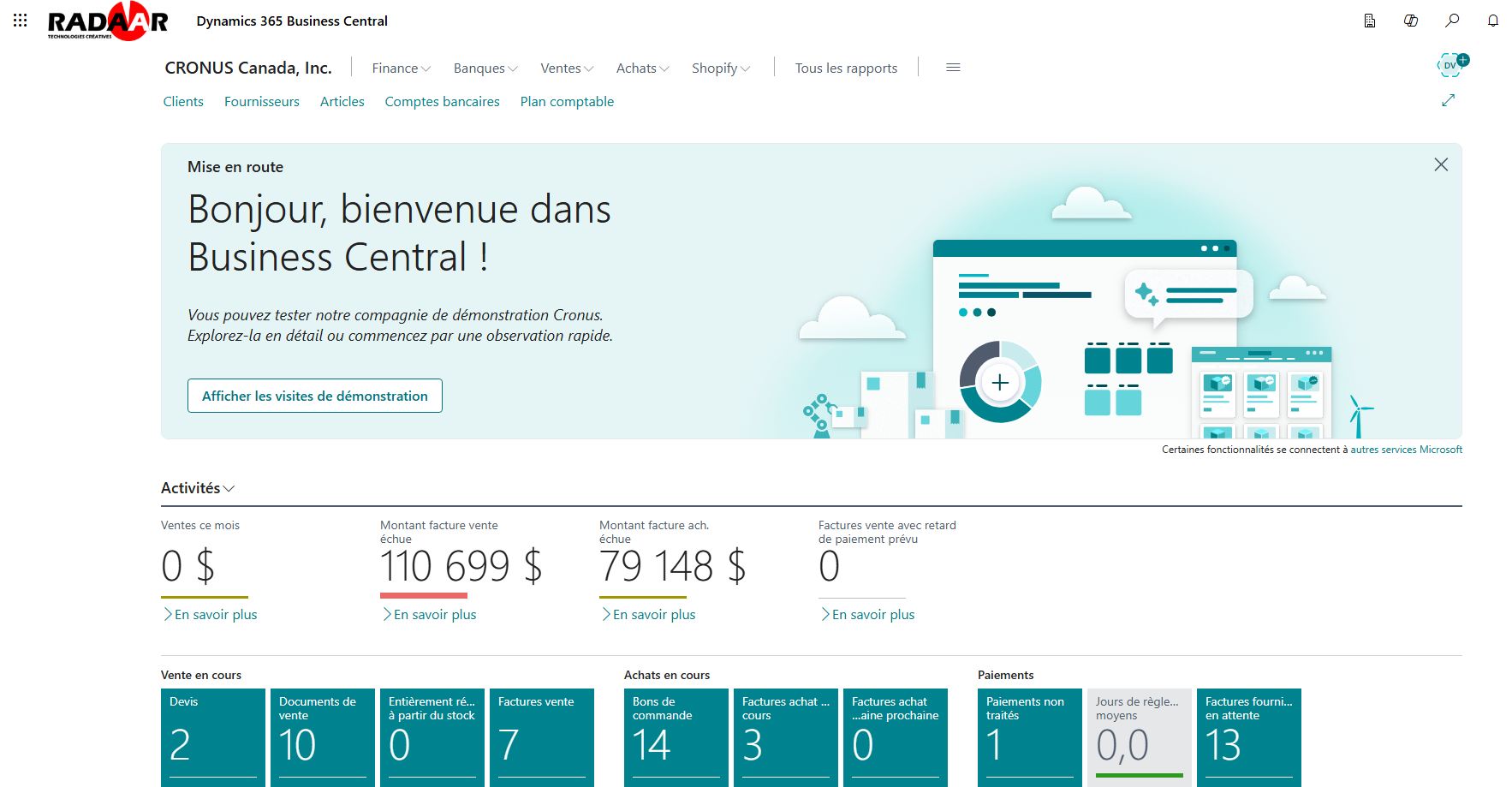The height and width of the screenshot is (787, 1512).
Task: Open the Devis tile showing 2
Action: pos(213,736)
